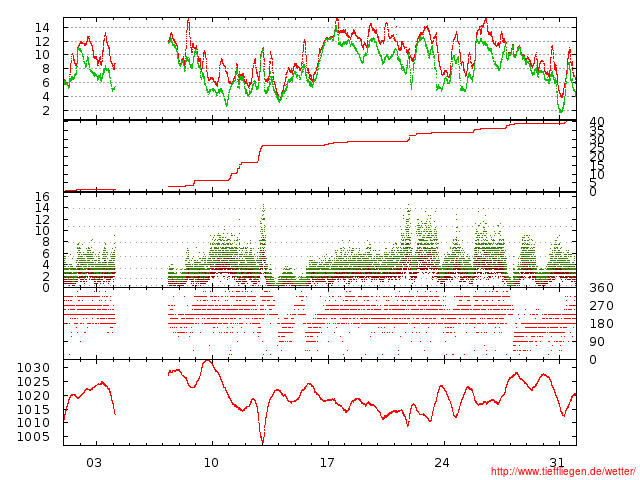Click date label 17 on bottom axis
This screenshot has width=640, height=480.
(327, 463)
